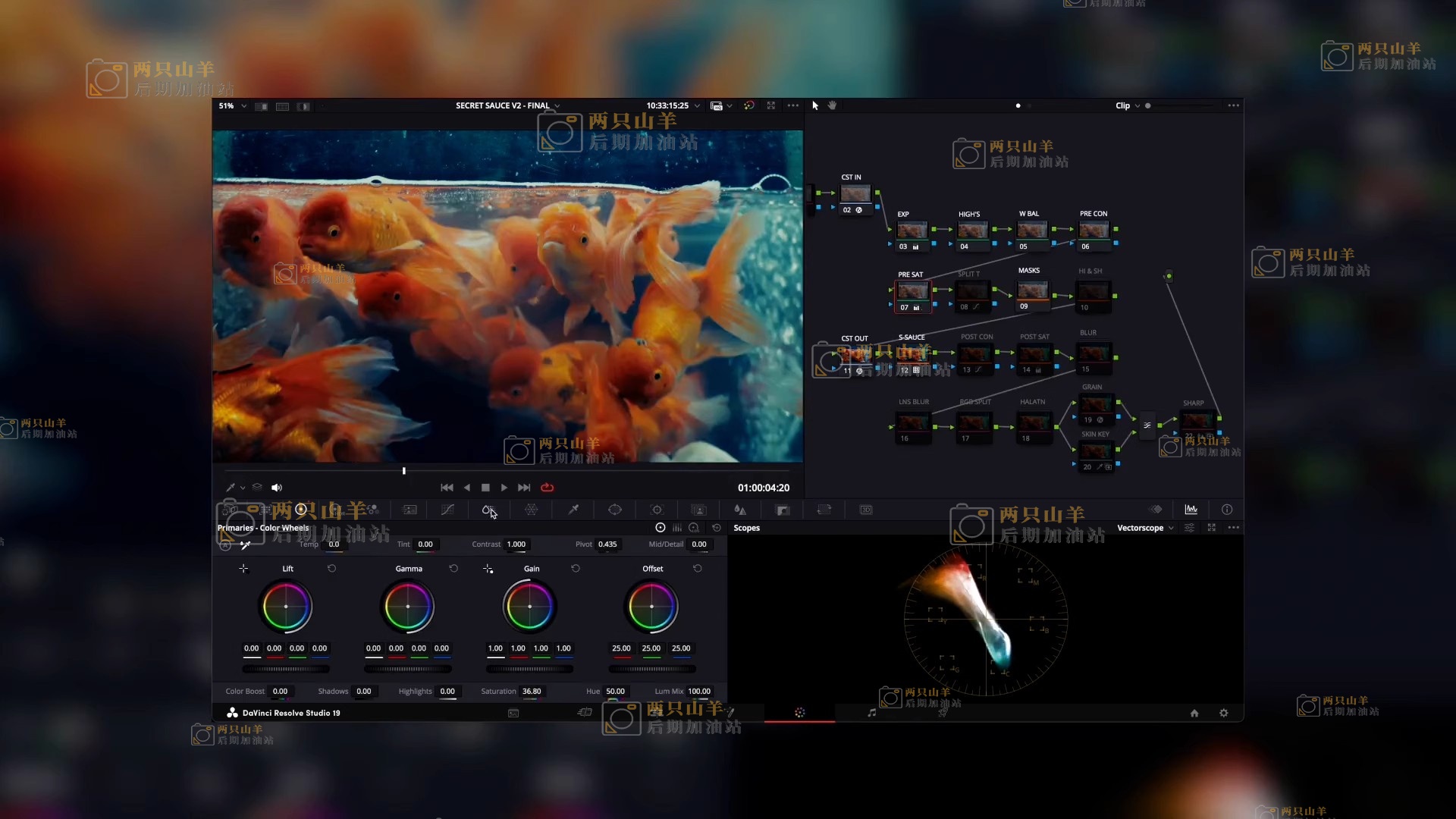Open the Tracker palette icon
1456x819 pixels.
tap(657, 510)
